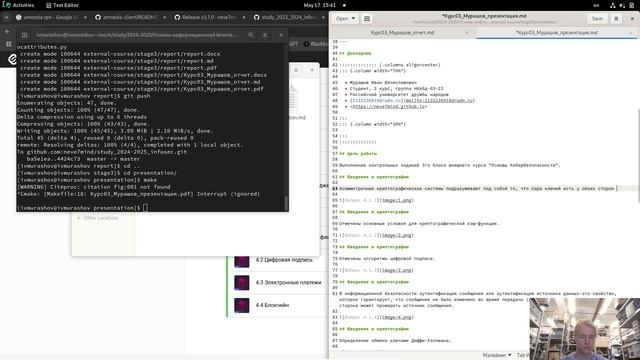Click the new document icon in Text Editor
Screen dimensions: 640x360
[367, 18]
